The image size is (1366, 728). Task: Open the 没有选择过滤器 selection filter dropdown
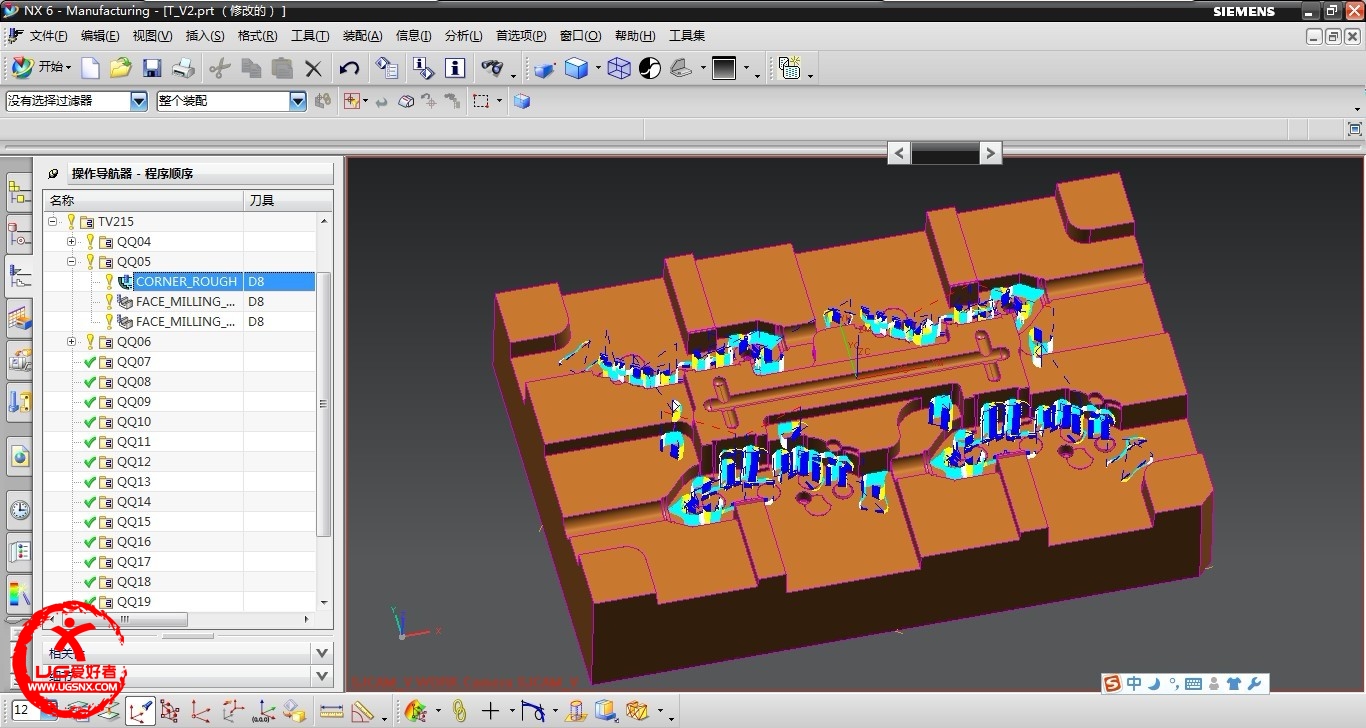point(138,101)
